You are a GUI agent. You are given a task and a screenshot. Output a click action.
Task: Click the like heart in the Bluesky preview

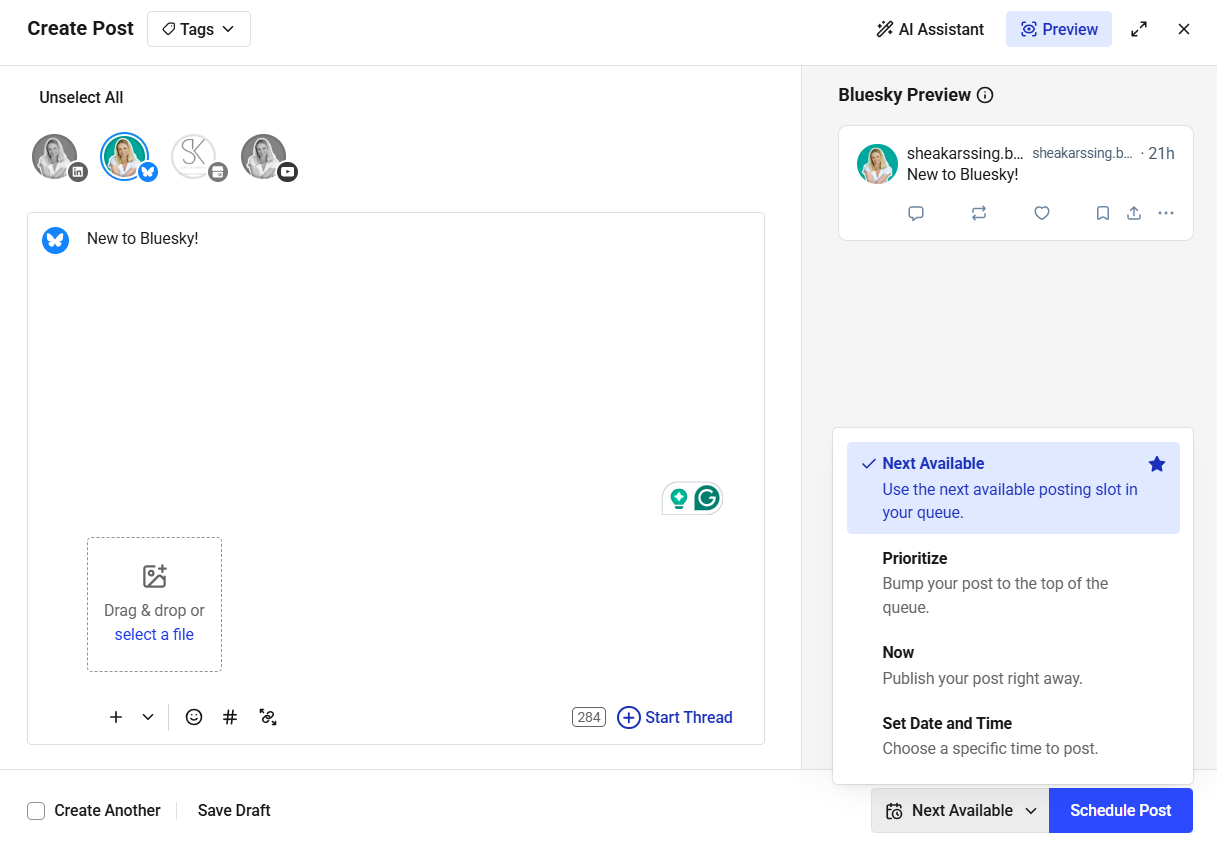pos(1041,213)
